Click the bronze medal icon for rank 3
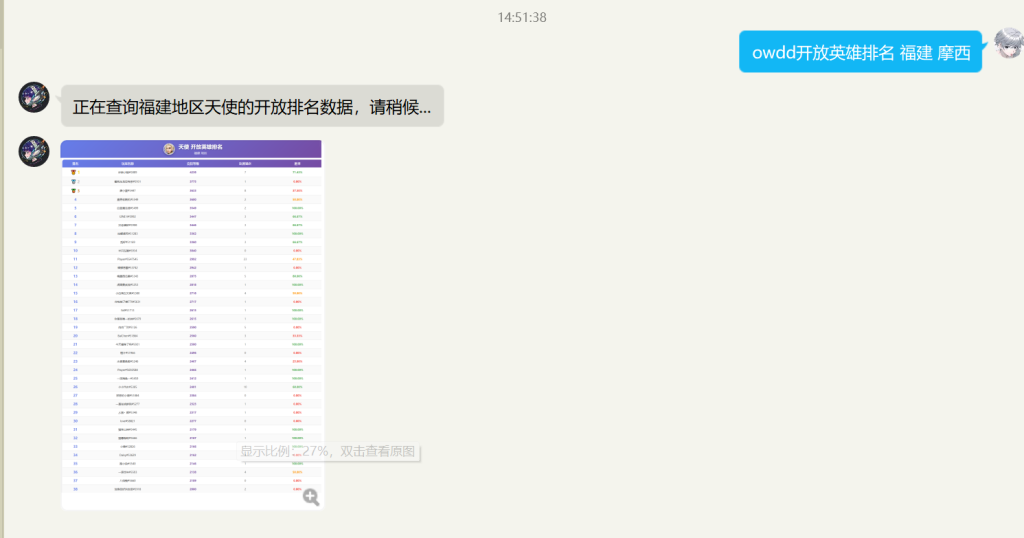The image size is (1024, 538). pos(74,190)
